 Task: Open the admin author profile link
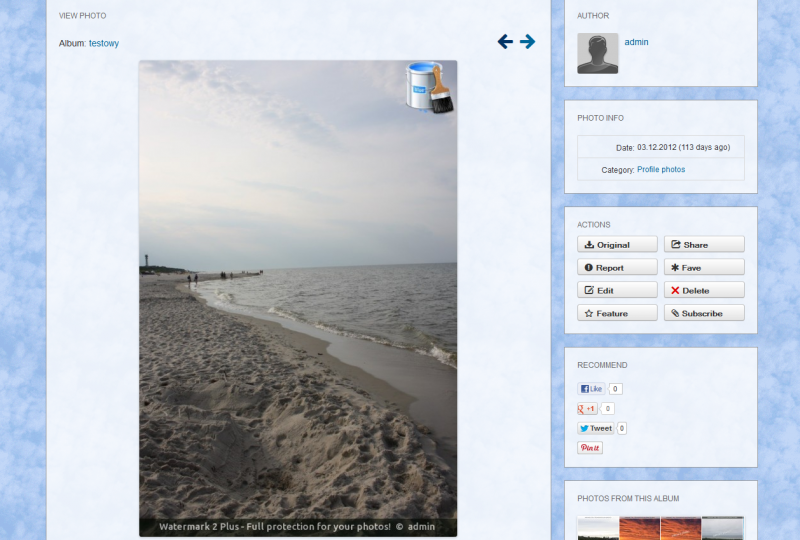[636, 42]
